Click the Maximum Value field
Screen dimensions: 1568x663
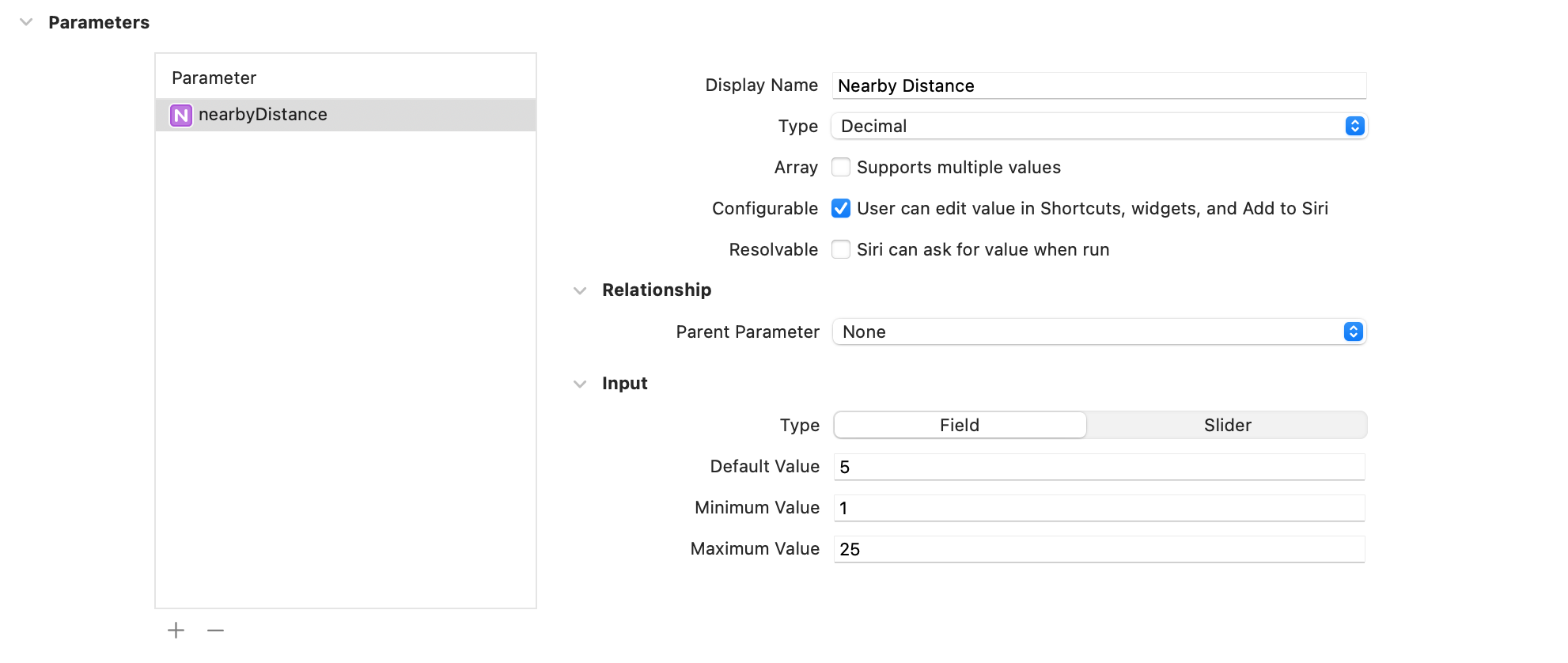[x=1098, y=549]
